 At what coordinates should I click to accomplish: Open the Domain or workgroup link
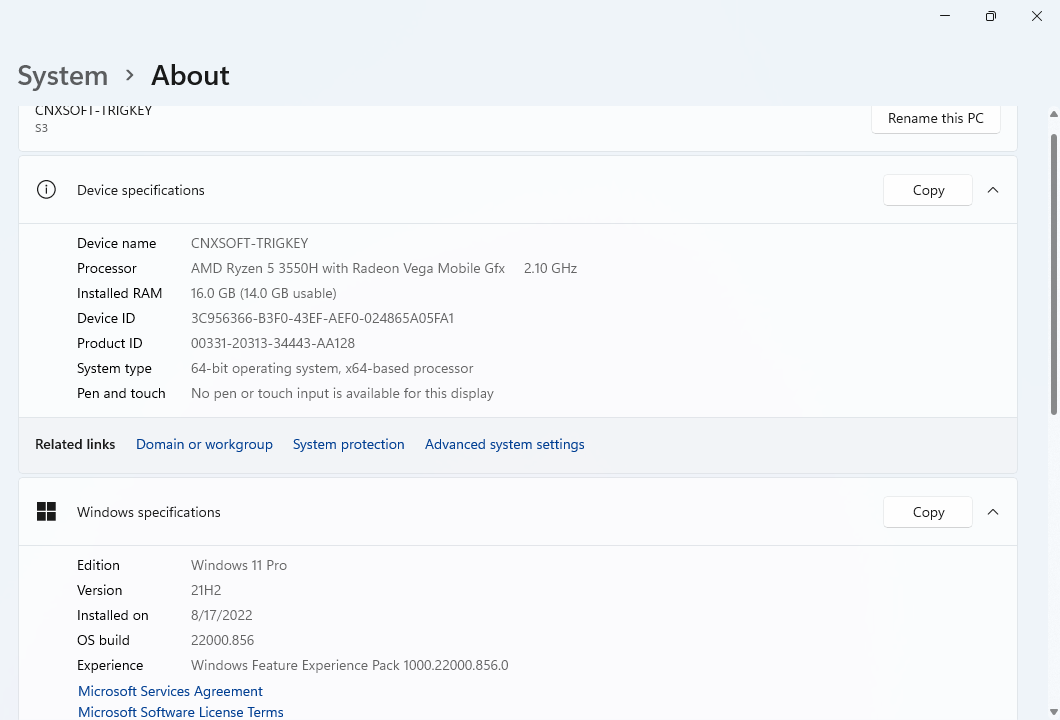point(204,444)
